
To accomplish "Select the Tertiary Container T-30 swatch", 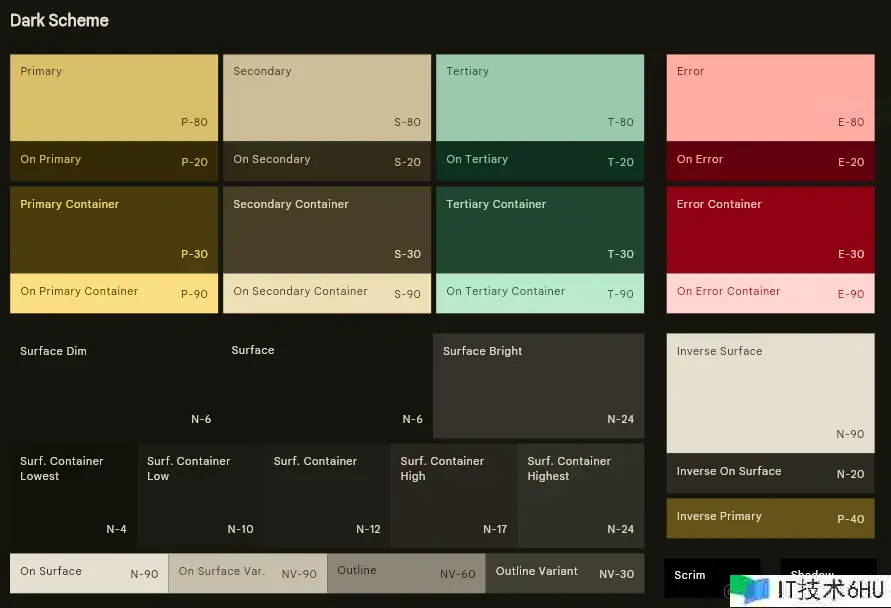I will pos(540,229).
